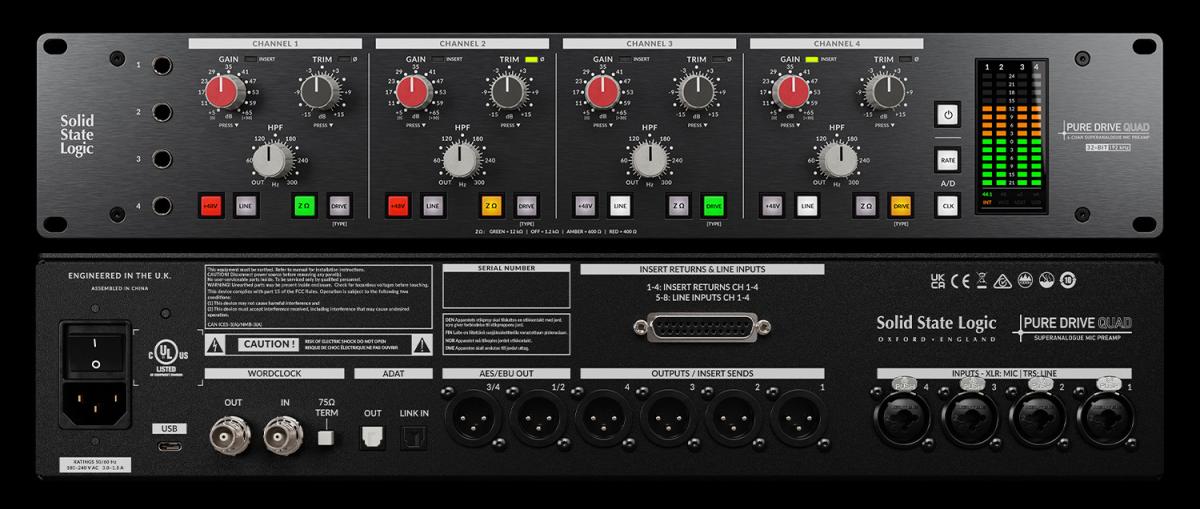Enable Channel 3 DRIVE button
The width and height of the screenshot is (1200, 509).
click(x=714, y=206)
